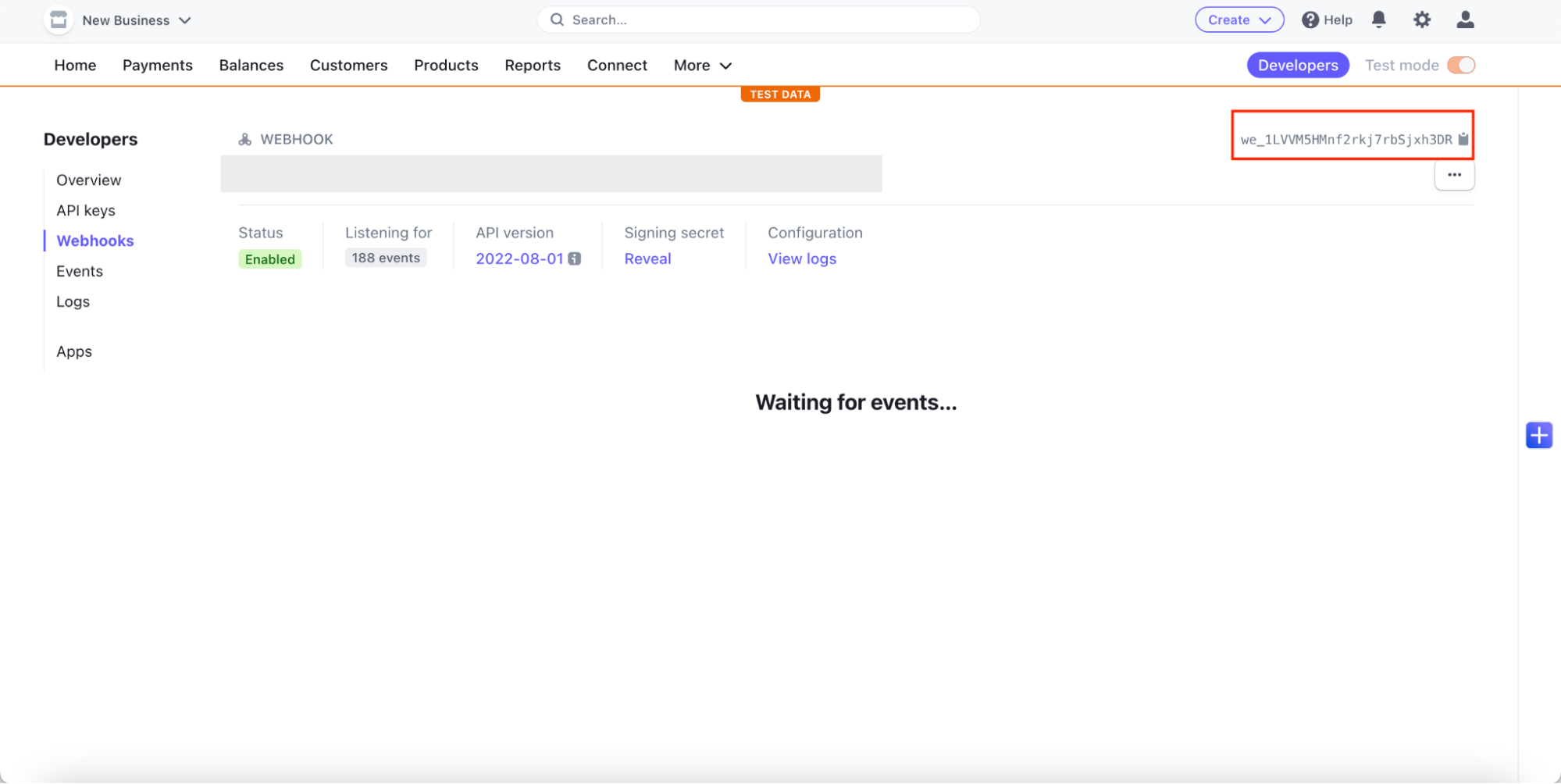Switch to the Payments tab
The height and width of the screenshot is (784, 1561).
(157, 65)
